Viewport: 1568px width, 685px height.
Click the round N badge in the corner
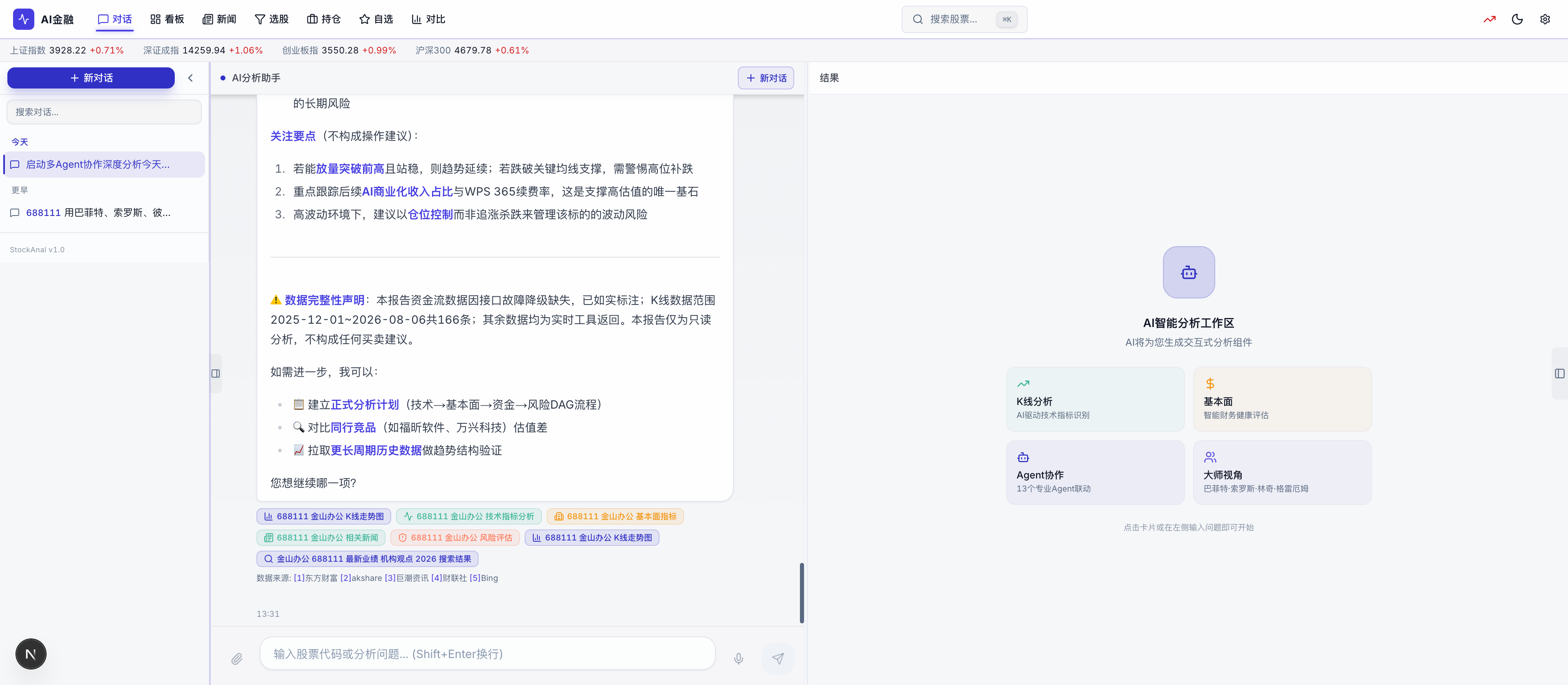click(31, 654)
